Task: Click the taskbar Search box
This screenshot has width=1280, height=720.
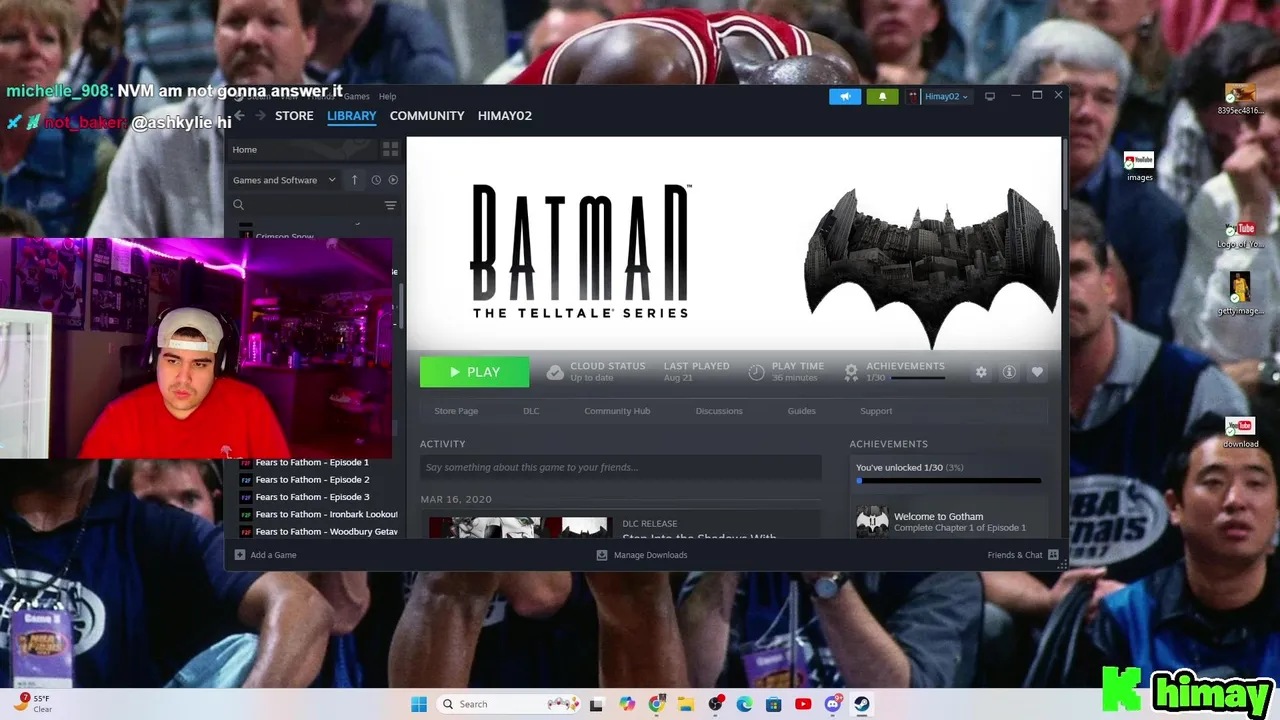Action: pos(510,704)
